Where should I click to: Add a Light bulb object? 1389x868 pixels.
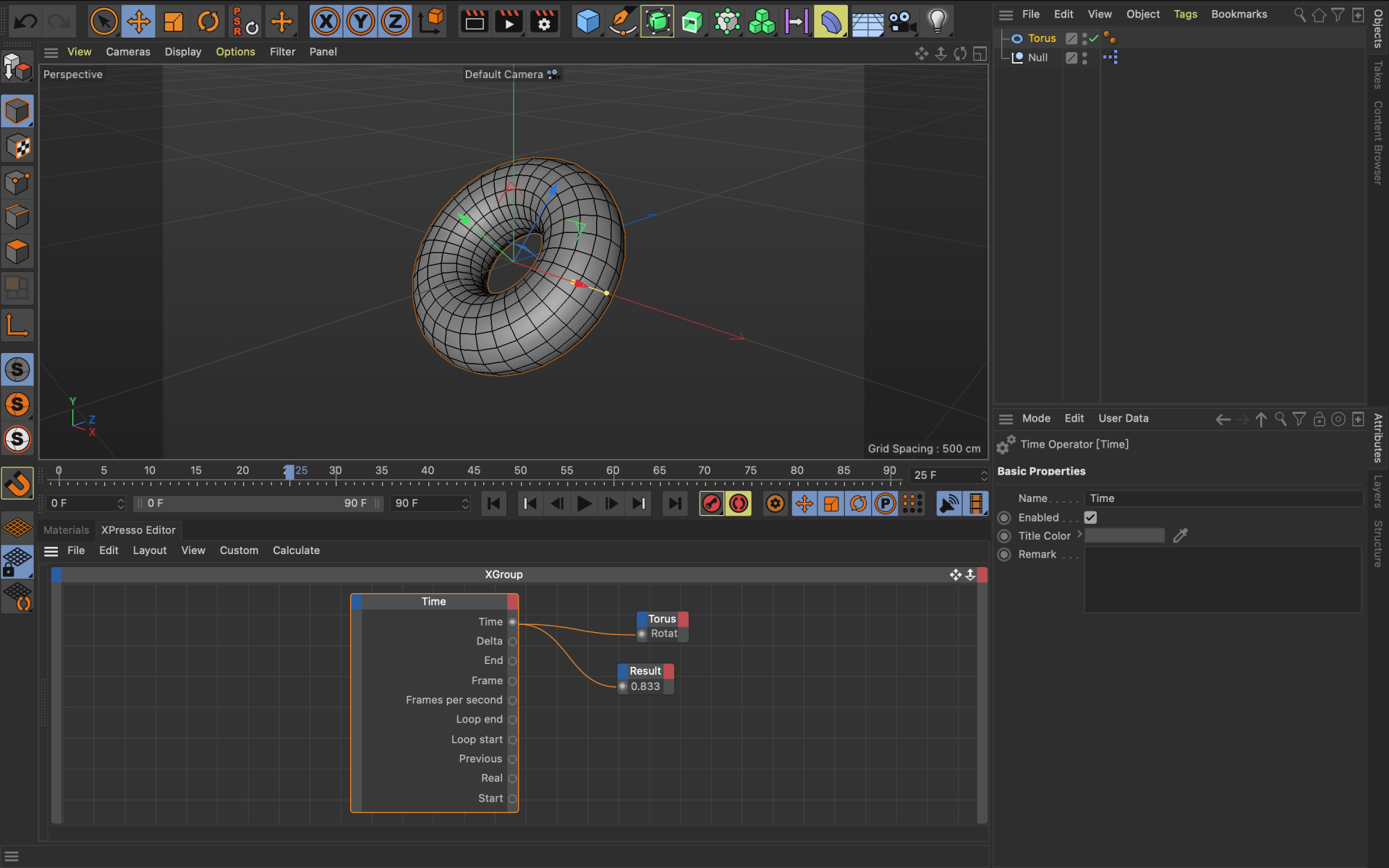coord(937,22)
